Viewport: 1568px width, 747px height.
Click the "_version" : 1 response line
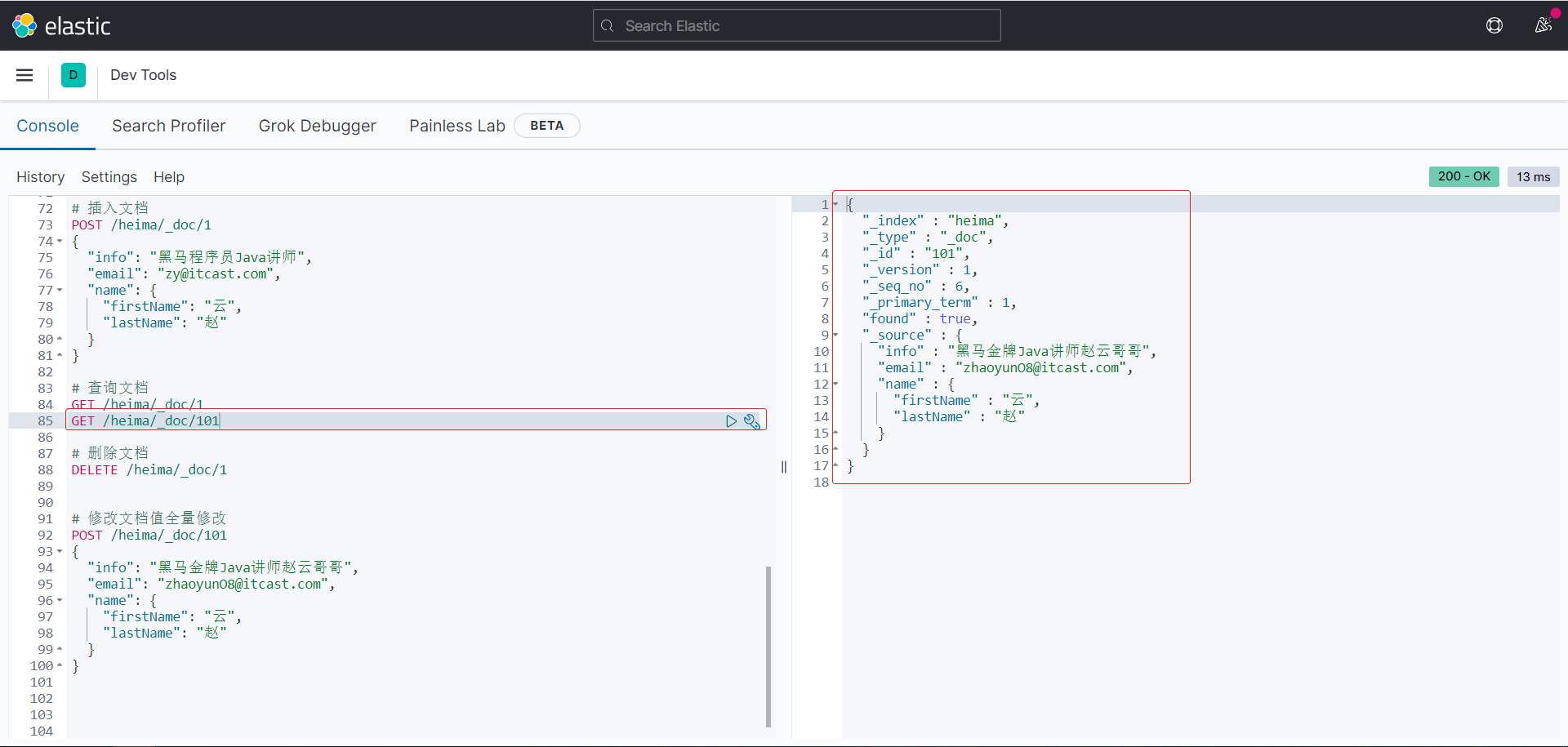[920, 270]
